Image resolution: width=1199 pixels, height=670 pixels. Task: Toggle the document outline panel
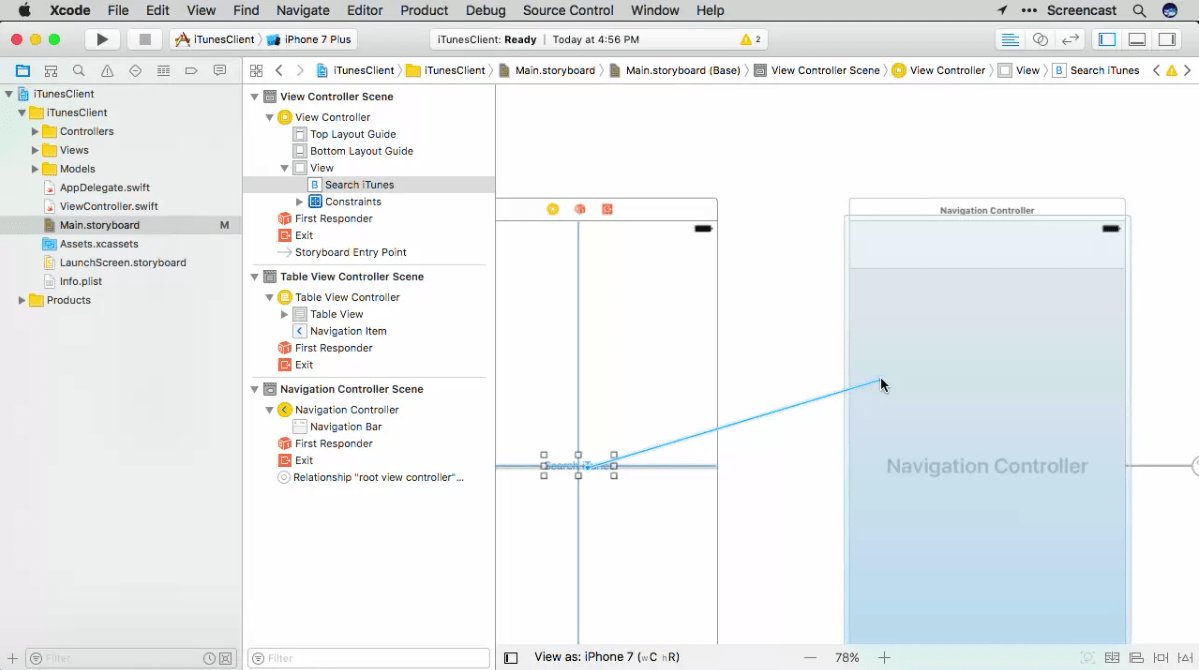click(511, 658)
